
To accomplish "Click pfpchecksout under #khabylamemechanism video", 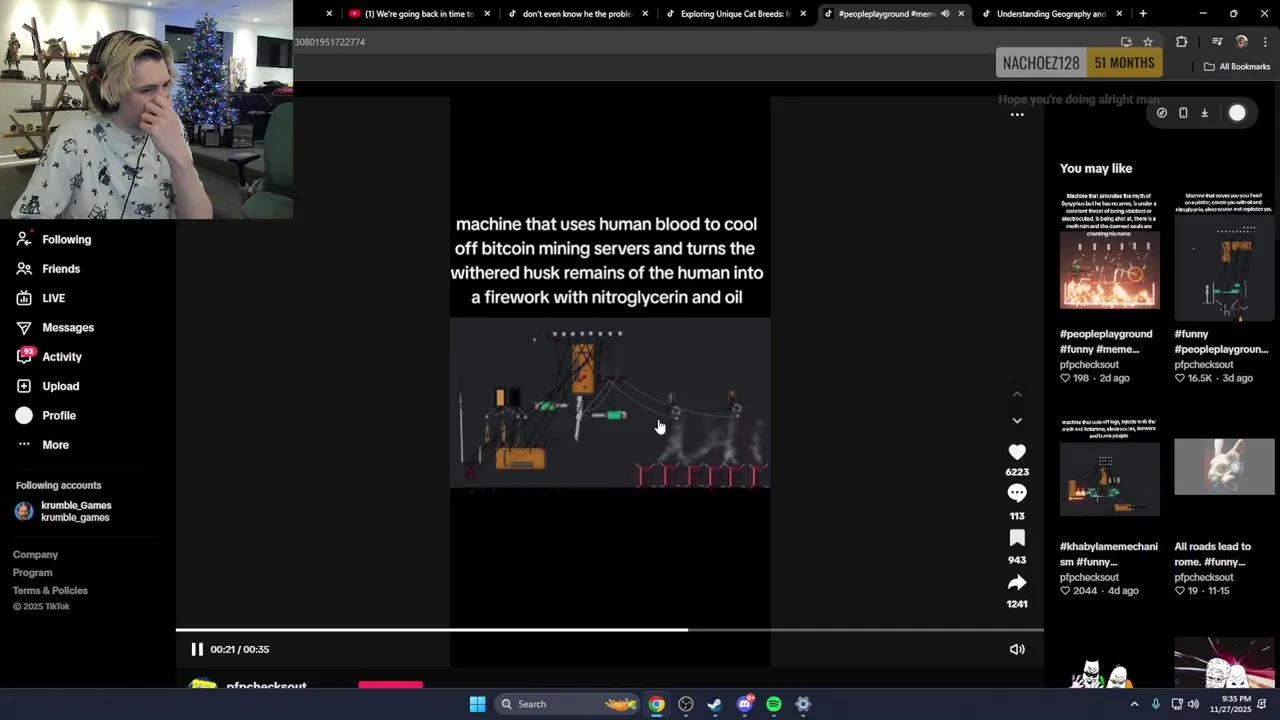I will pos(1089,577).
